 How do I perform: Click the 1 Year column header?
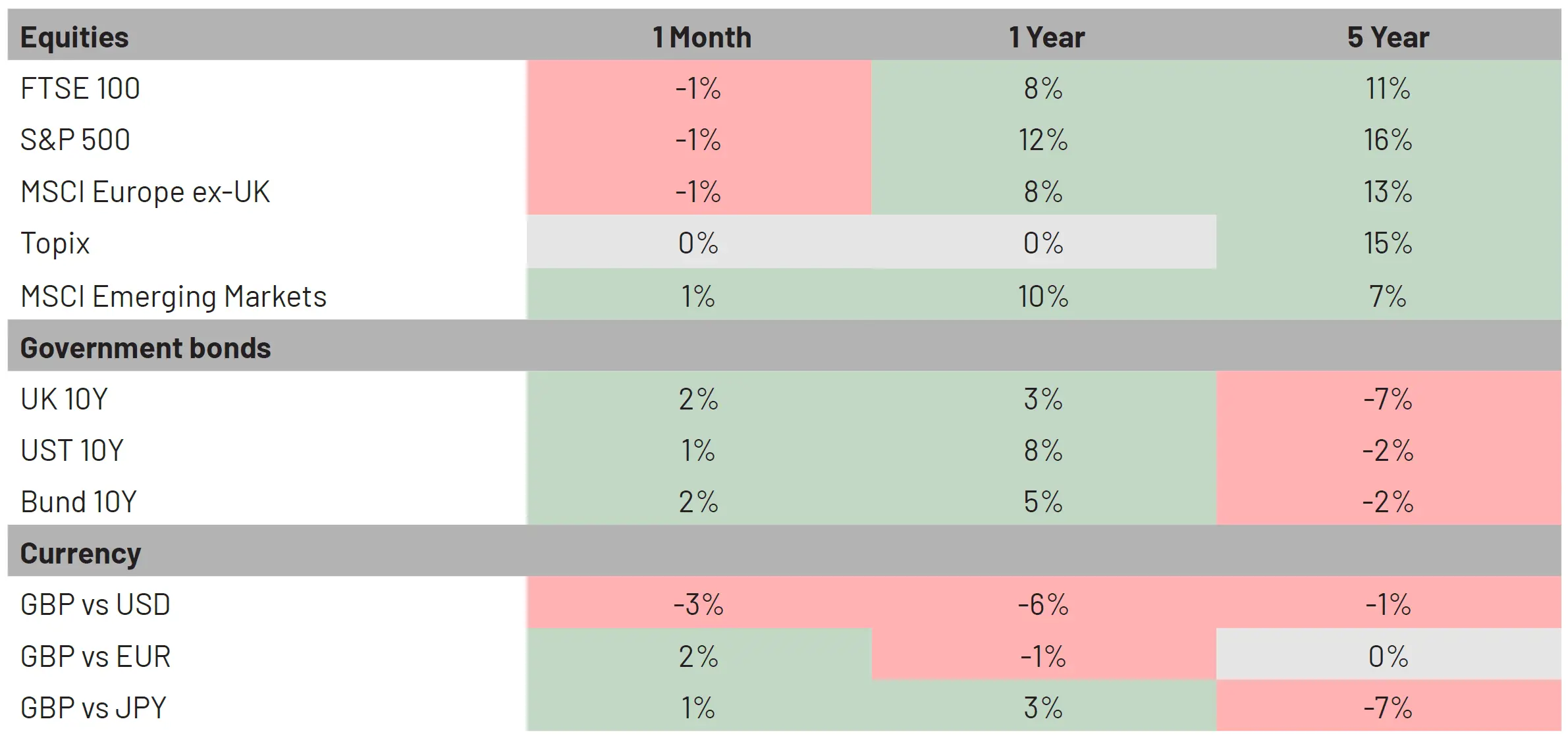(x=1046, y=37)
